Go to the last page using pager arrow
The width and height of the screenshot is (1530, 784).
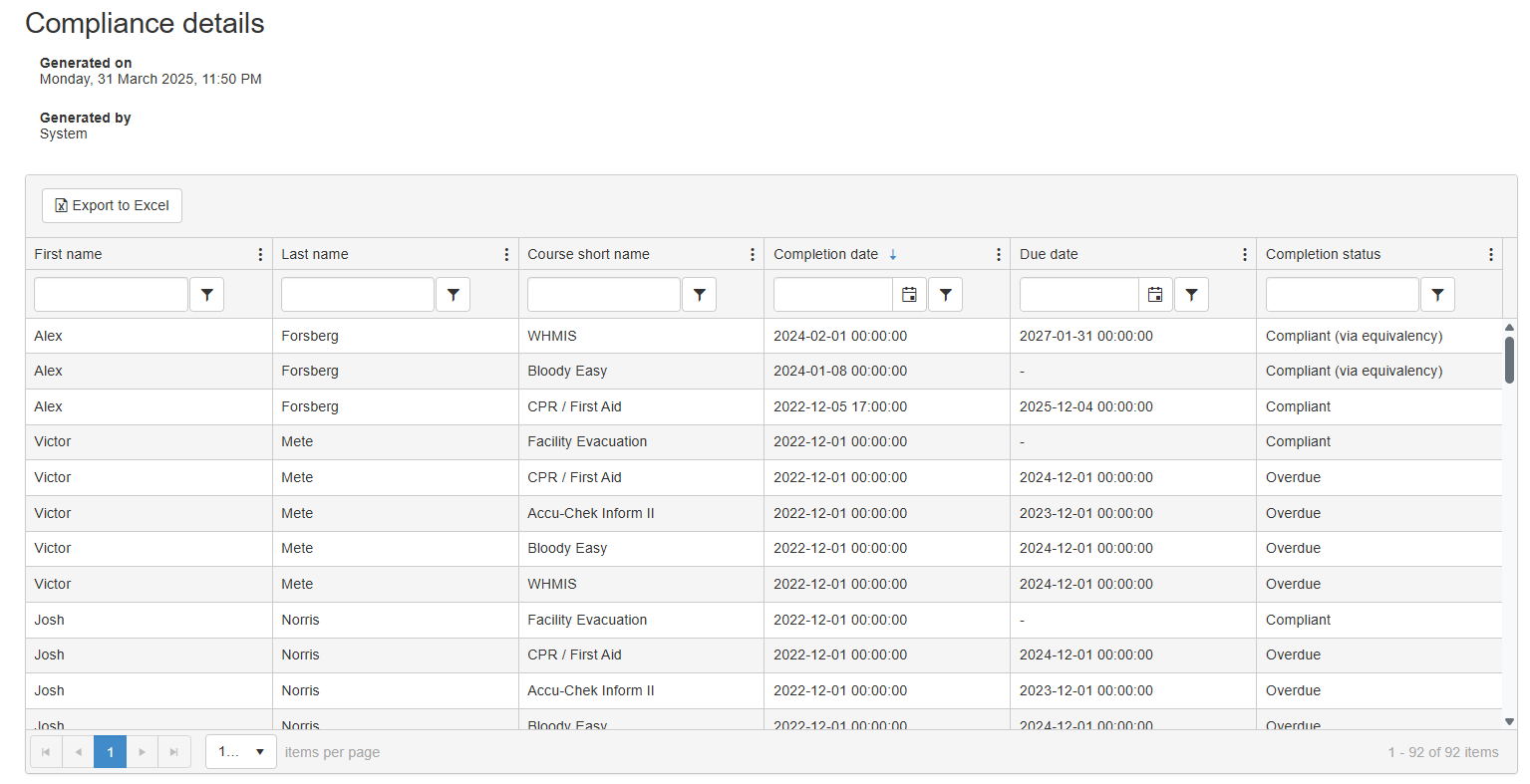(x=173, y=752)
